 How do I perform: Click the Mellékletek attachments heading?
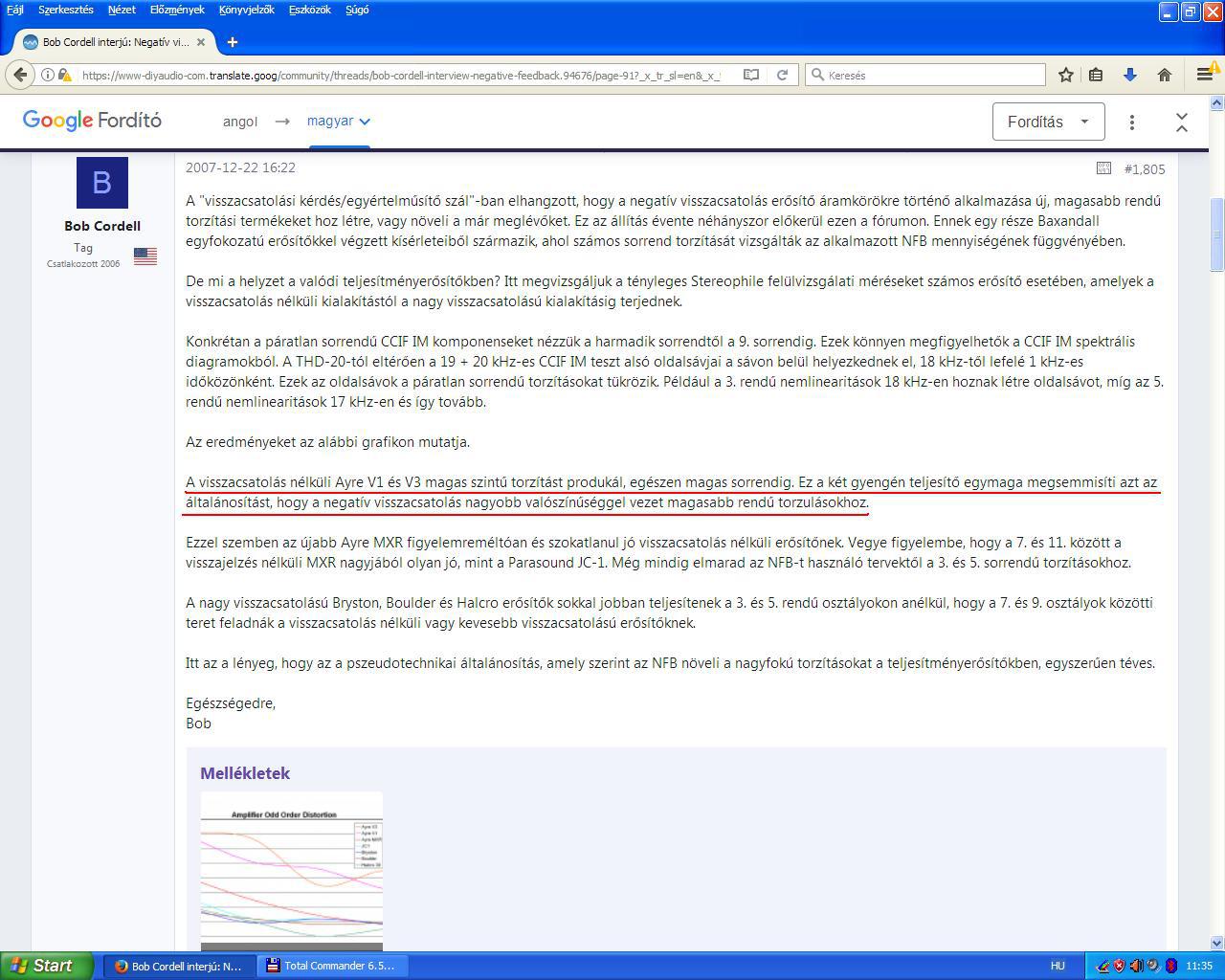[x=245, y=773]
